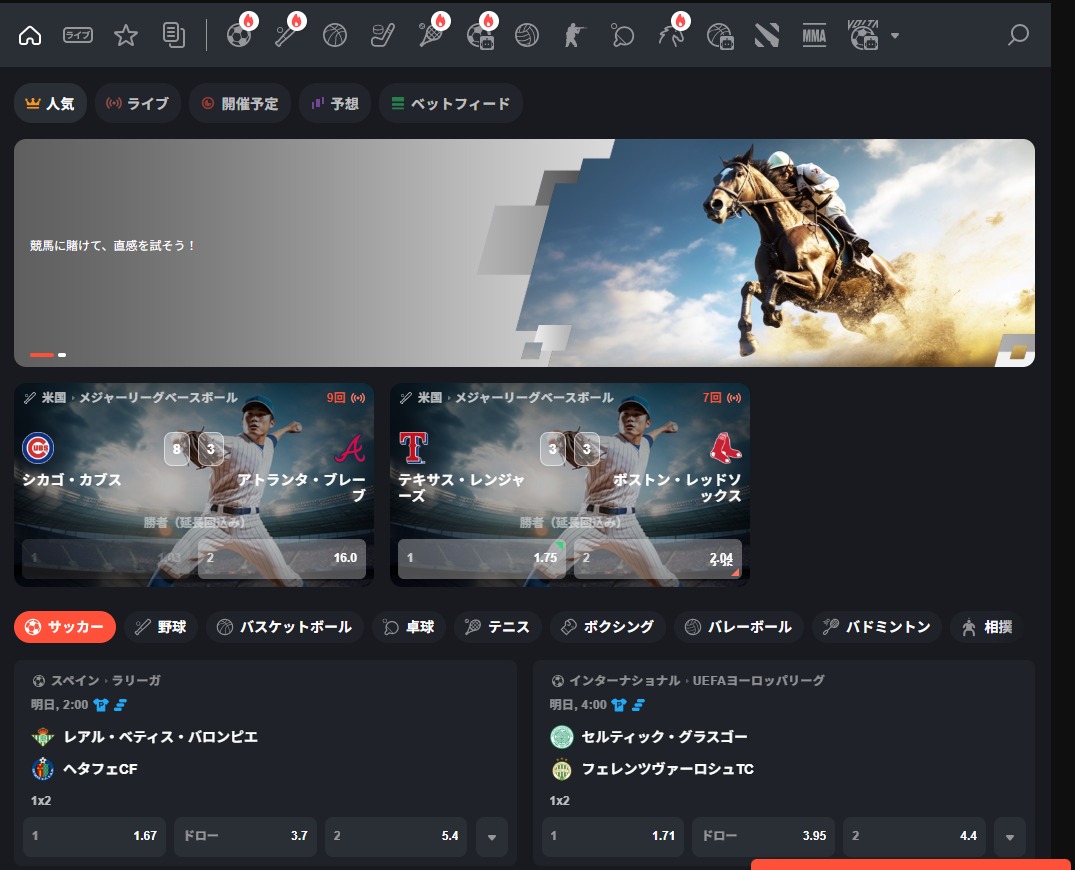1075x870 pixels.
Task: Click Atlanta Braves team logo
Action: 350,448
